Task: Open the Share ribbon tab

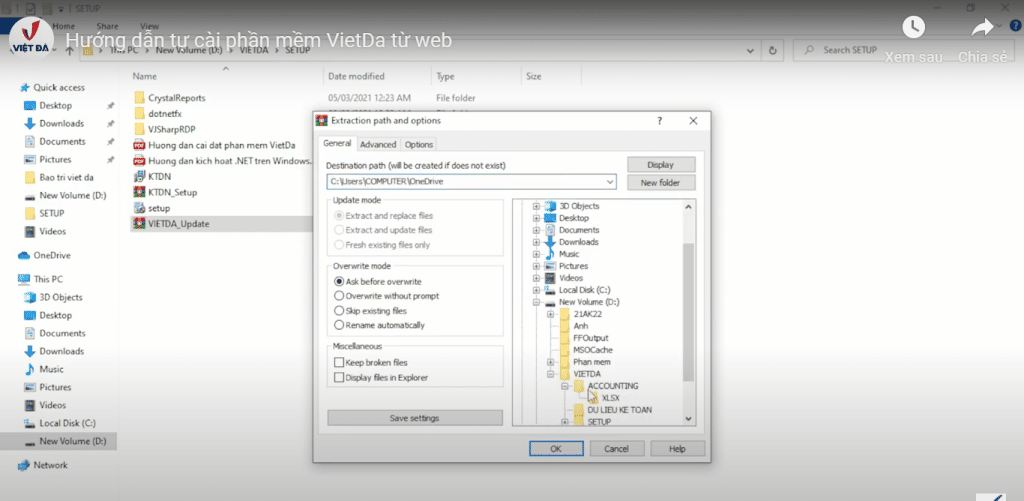Action: coord(107,26)
